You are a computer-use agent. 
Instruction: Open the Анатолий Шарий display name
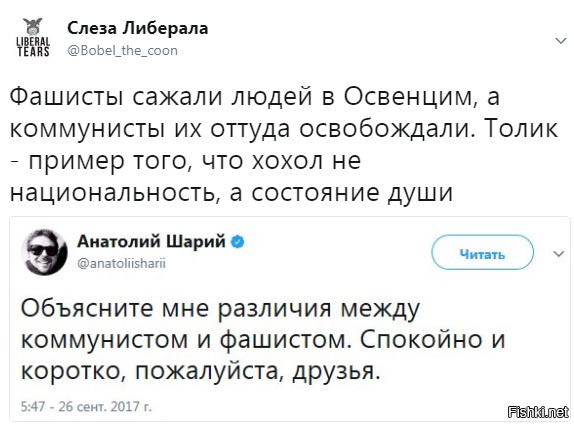pos(152,242)
